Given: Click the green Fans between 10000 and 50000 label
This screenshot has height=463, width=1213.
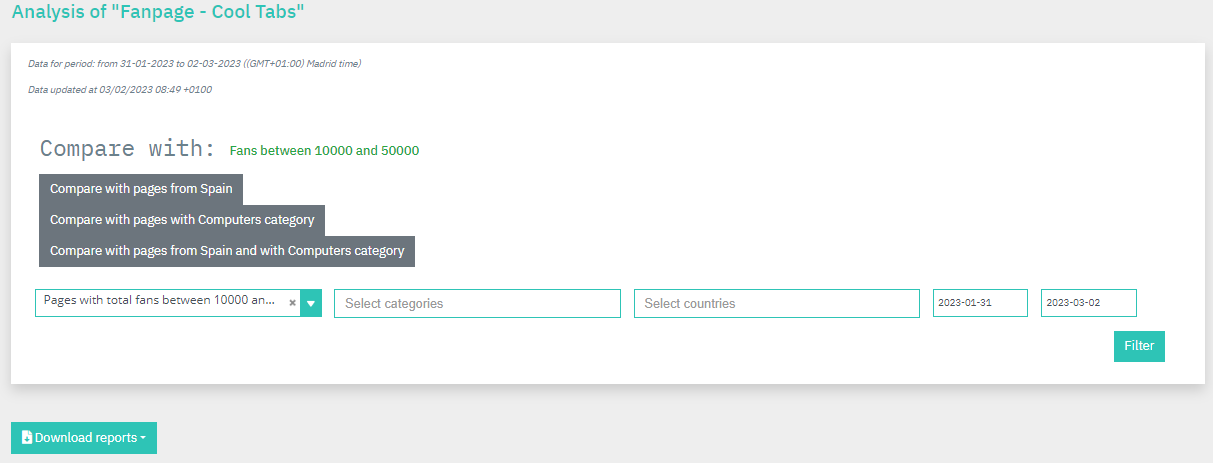Looking at the screenshot, I should click(324, 151).
